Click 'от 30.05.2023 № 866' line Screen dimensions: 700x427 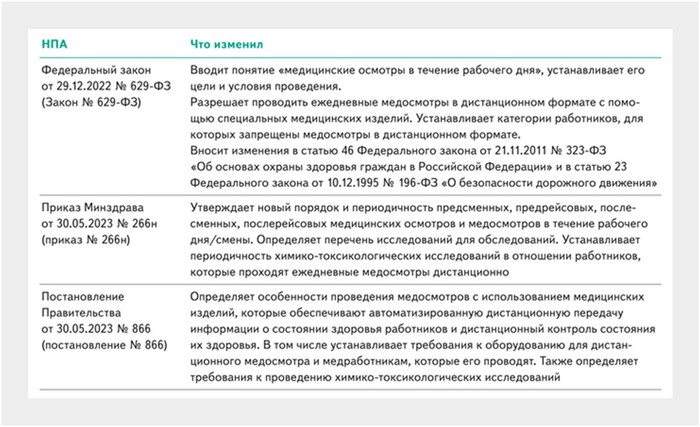click(x=96, y=329)
